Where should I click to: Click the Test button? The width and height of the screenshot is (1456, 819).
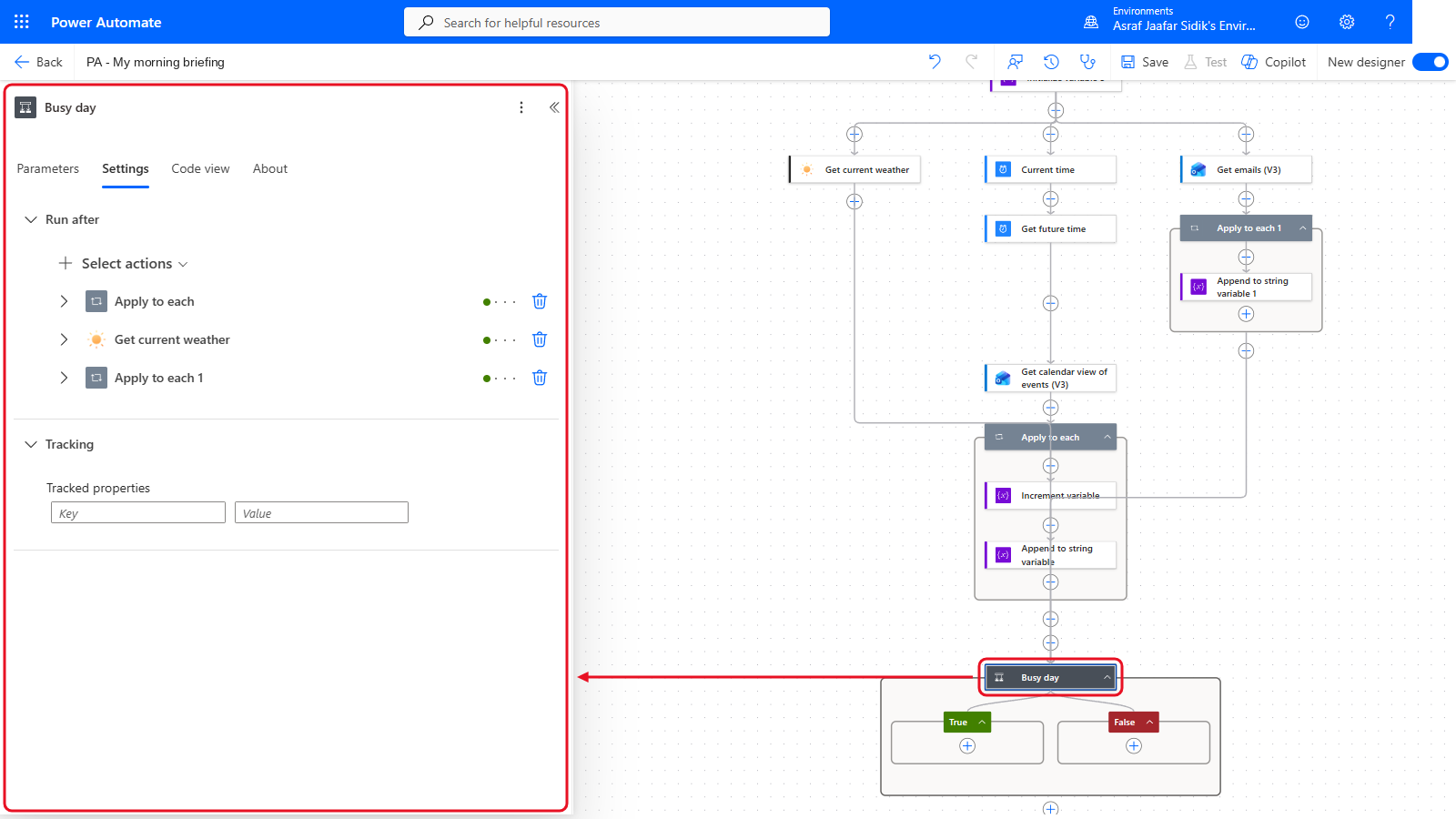[1206, 62]
